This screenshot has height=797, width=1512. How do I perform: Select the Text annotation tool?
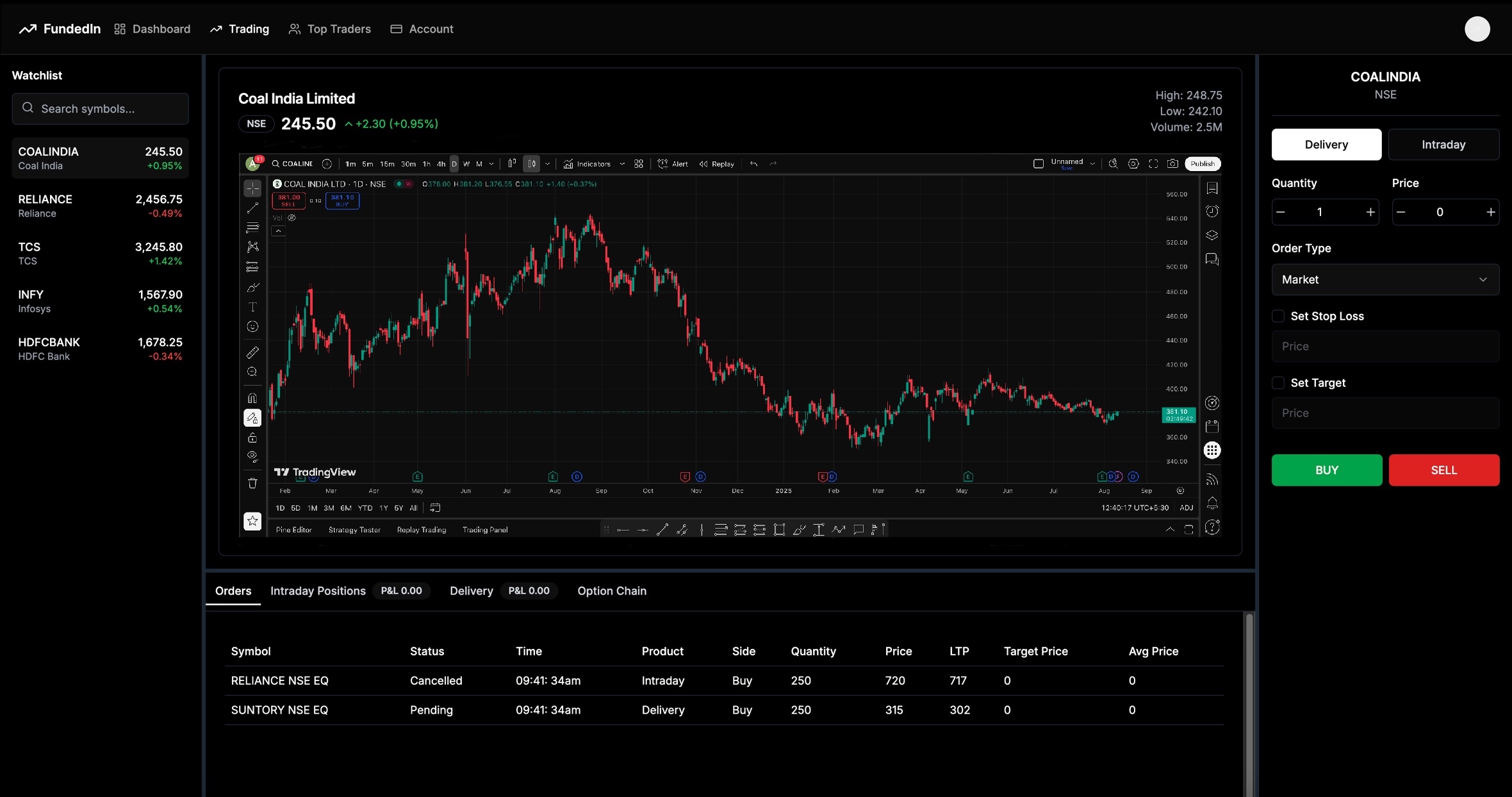[253, 307]
